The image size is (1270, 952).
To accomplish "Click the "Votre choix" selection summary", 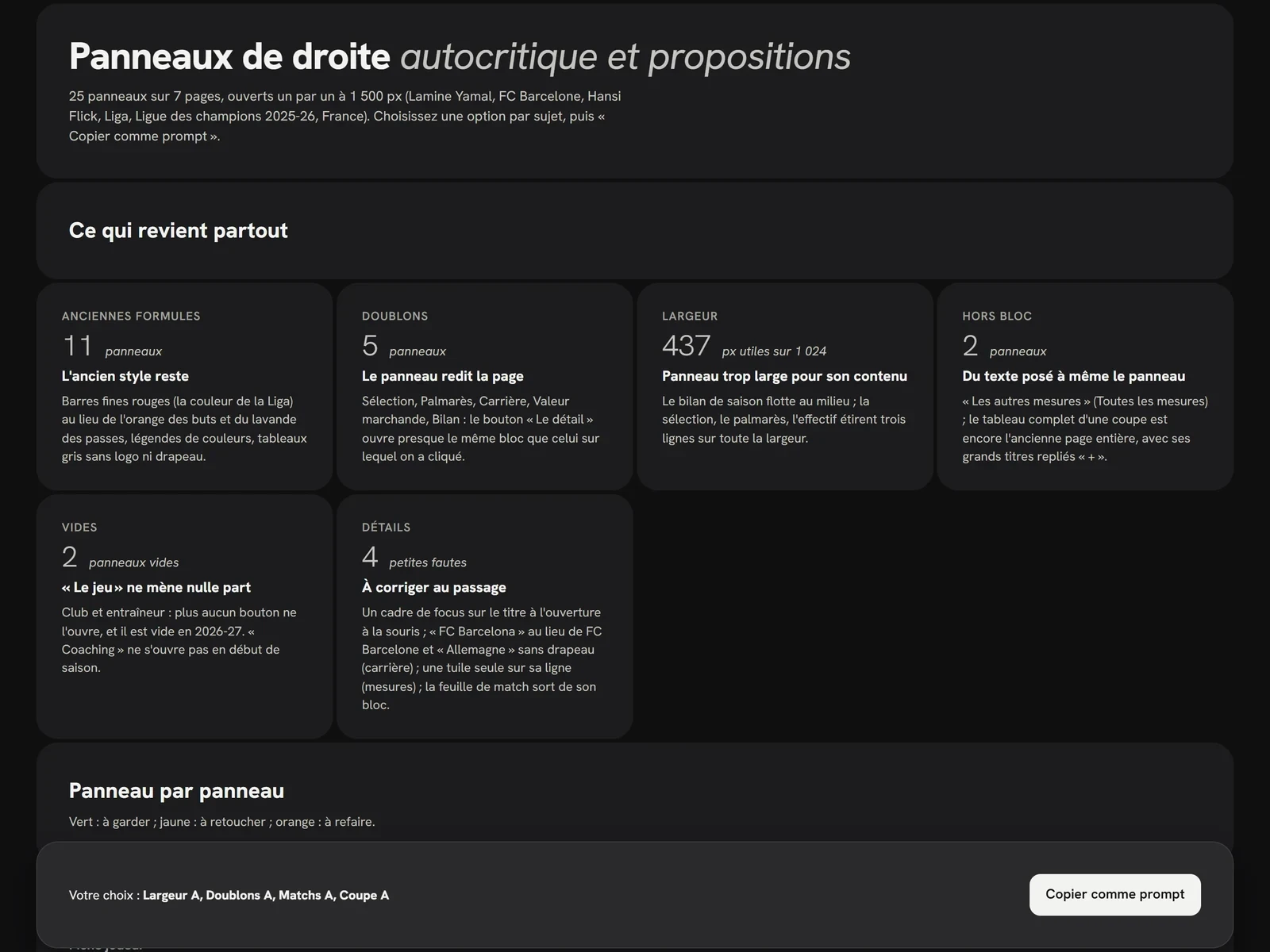I will [x=229, y=895].
